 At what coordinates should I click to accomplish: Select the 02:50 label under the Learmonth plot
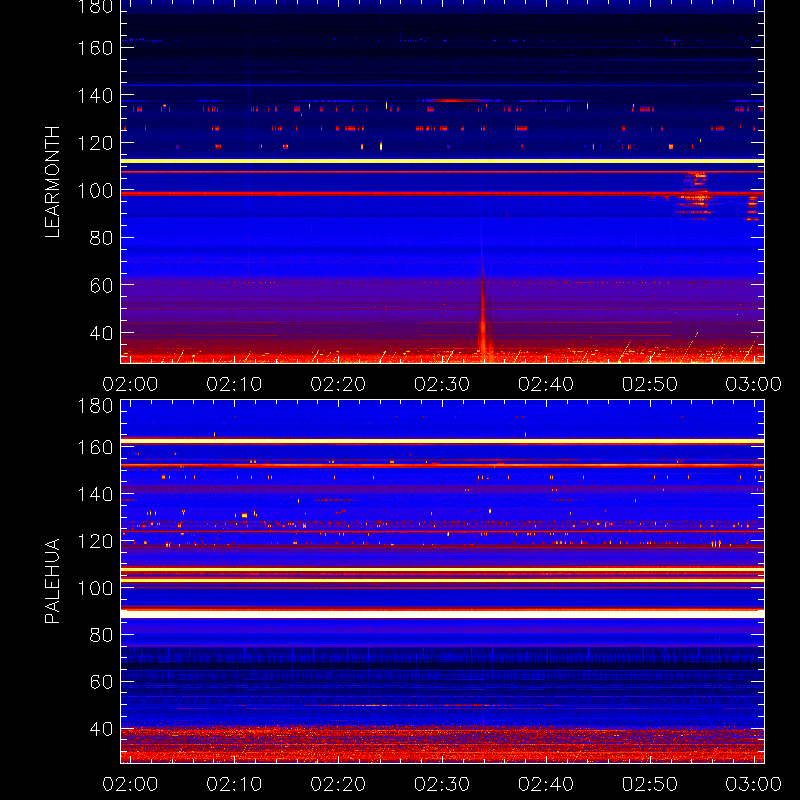(649, 384)
